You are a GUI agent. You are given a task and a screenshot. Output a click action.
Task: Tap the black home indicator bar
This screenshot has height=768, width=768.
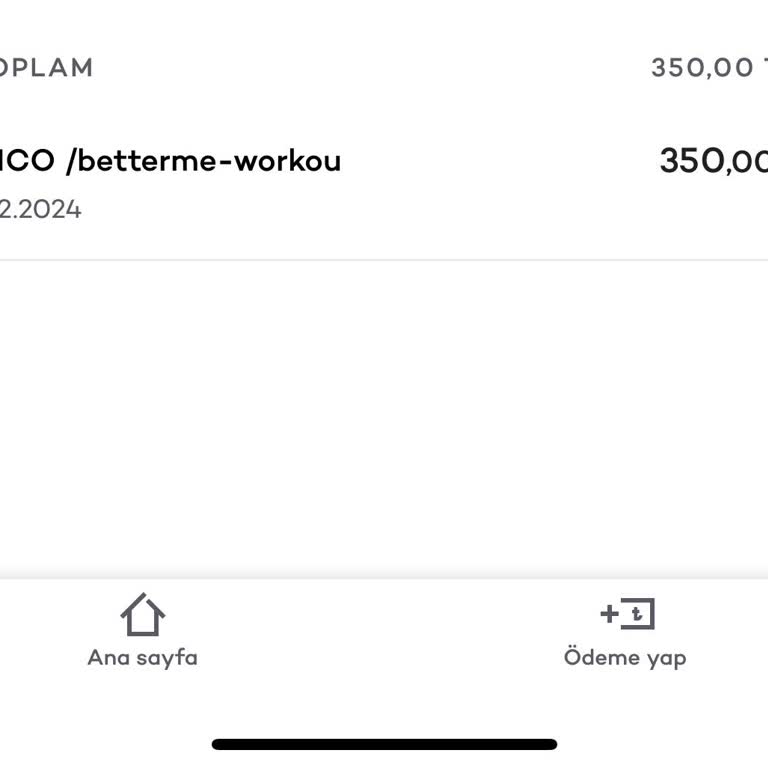pyautogui.click(x=384, y=744)
